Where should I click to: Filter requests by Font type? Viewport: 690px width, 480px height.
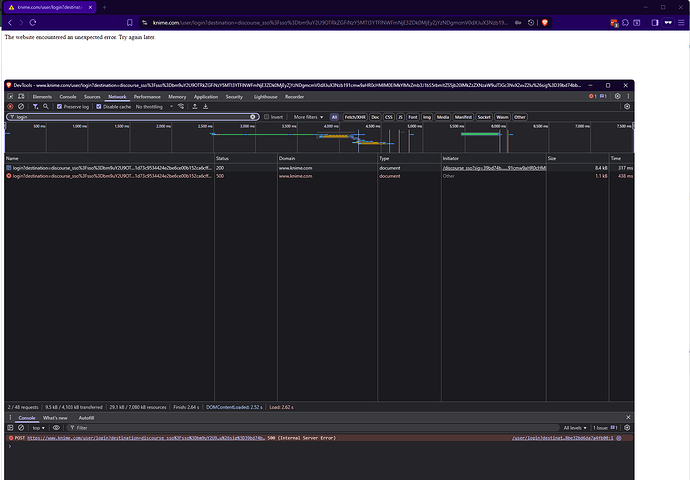click(413, 117)
